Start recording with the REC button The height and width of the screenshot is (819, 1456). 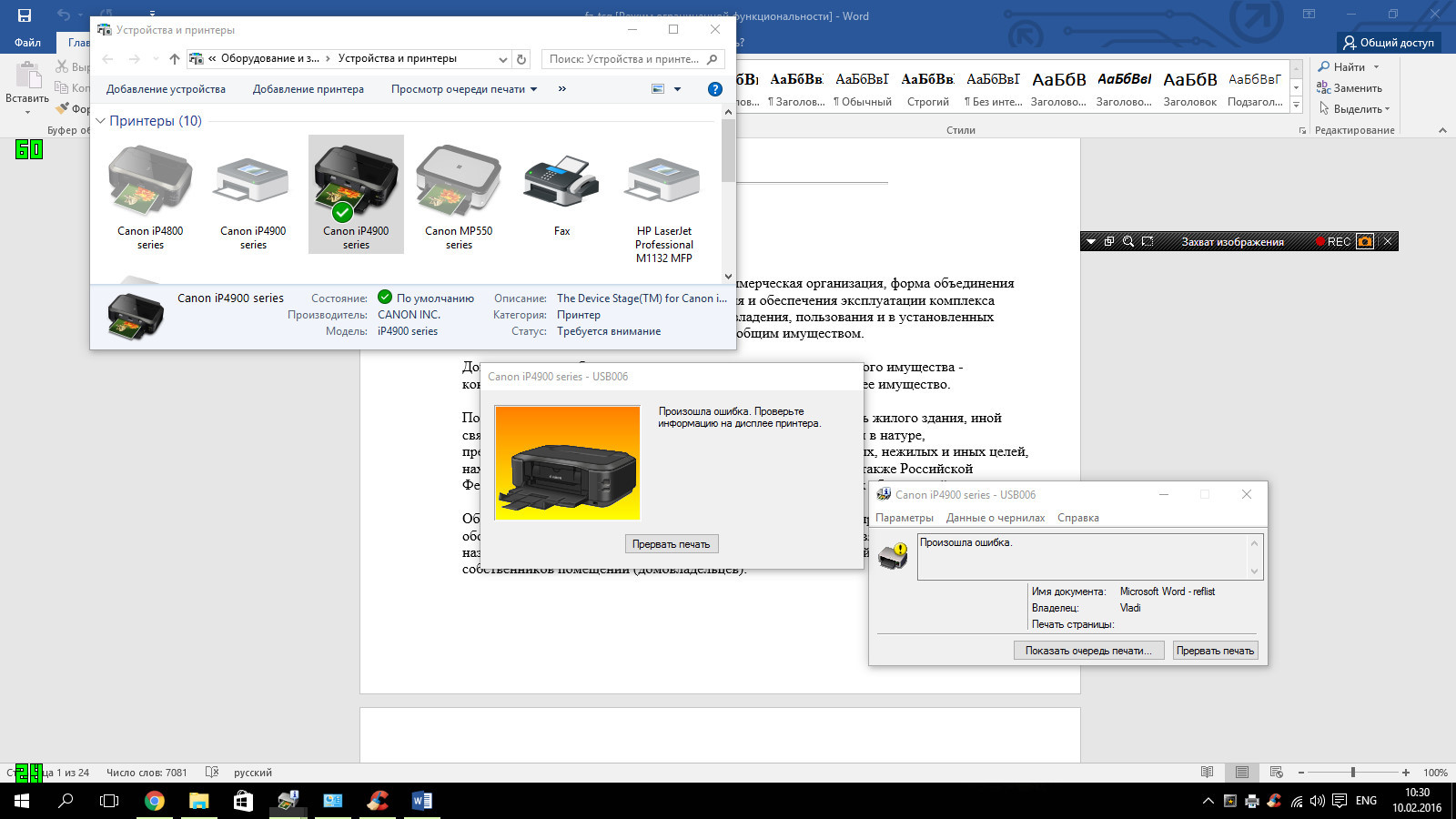tap(1333, 241)
